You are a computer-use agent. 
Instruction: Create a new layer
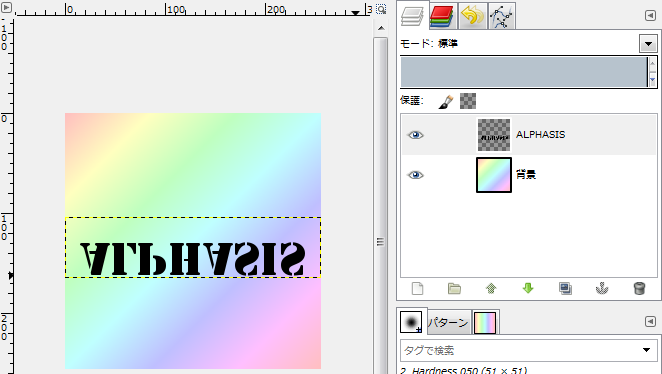coord(417,289)
